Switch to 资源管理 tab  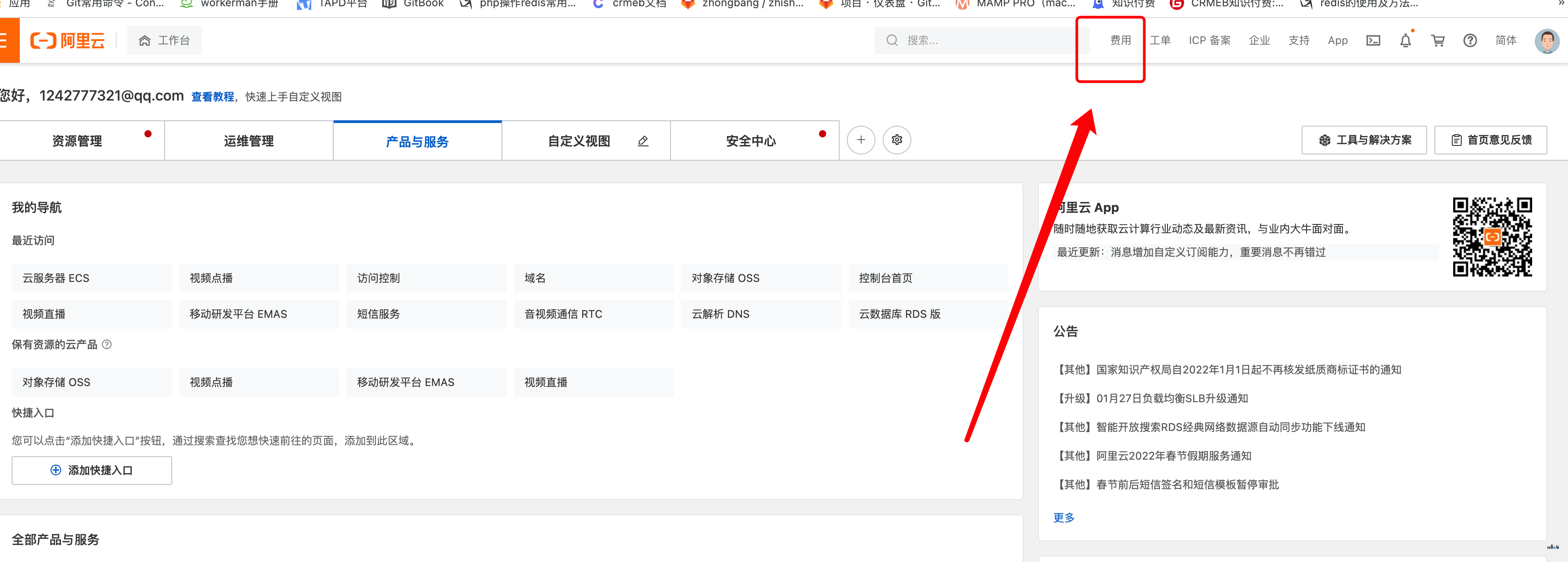coord(82,140)
